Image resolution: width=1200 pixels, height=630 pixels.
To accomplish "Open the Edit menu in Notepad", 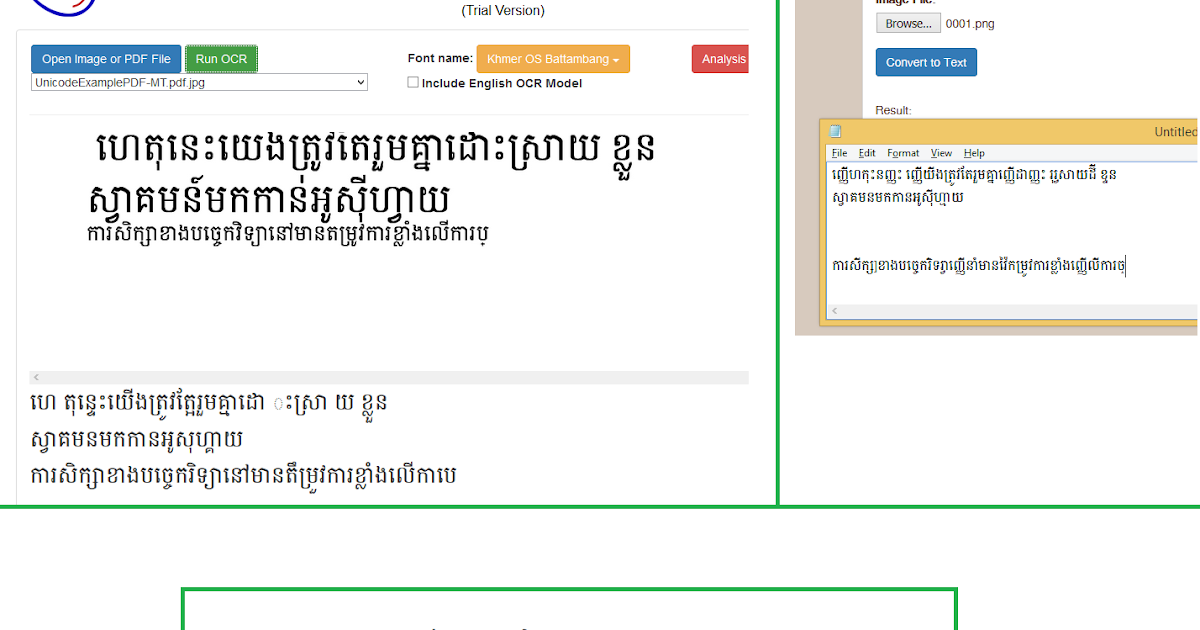I will 866,152.
